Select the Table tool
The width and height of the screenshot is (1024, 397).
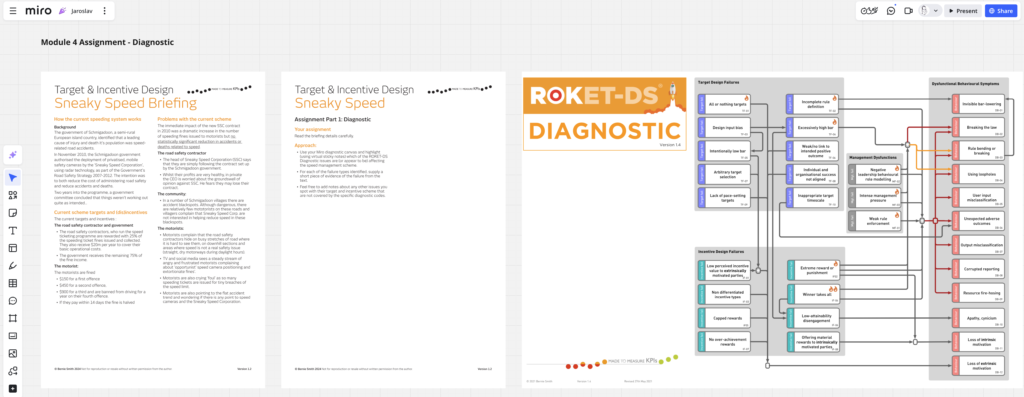(x=12, y=283)
